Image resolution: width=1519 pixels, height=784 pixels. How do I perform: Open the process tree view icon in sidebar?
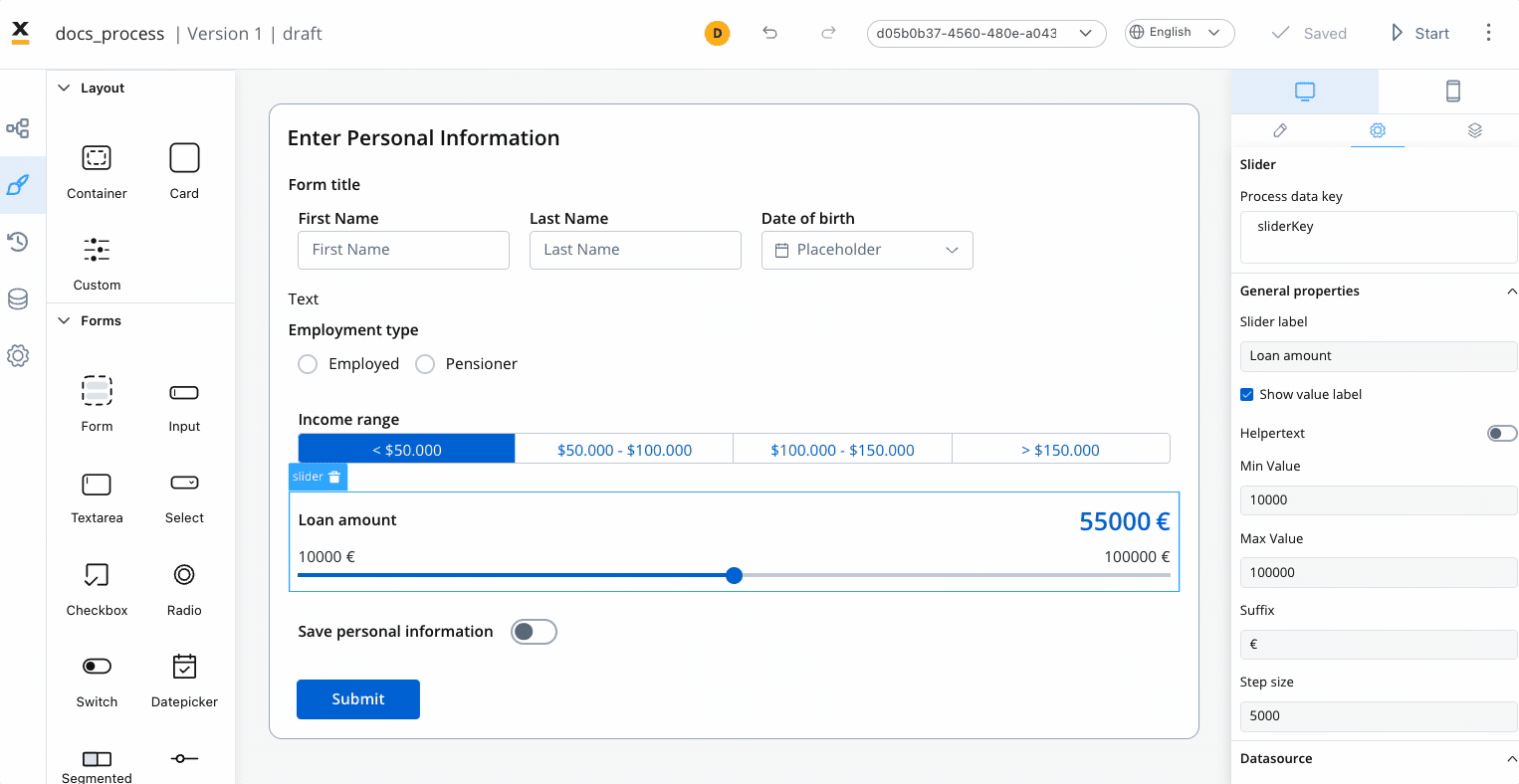point(18,128)
